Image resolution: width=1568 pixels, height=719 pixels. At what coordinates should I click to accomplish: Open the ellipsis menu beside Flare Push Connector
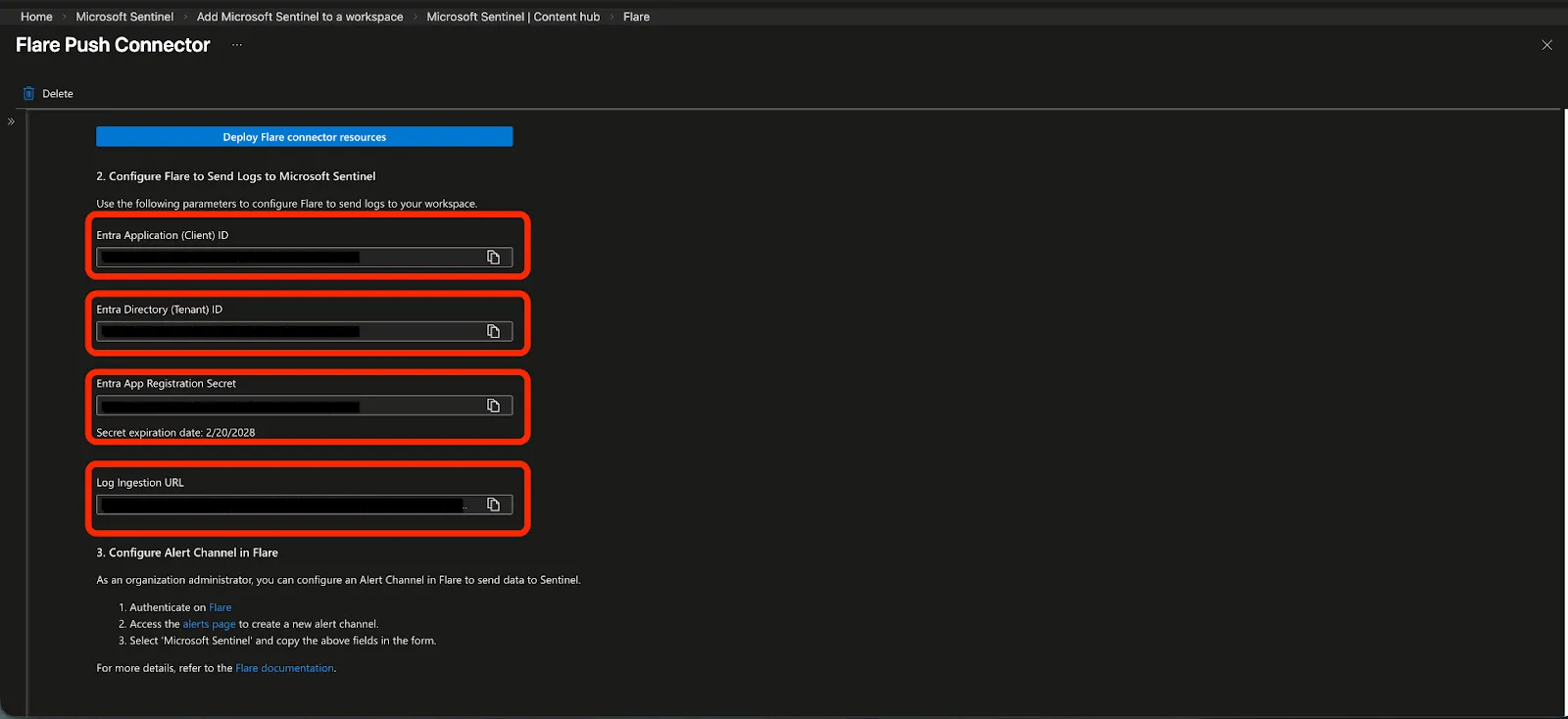pyautogui.click(x=236, y=45)
